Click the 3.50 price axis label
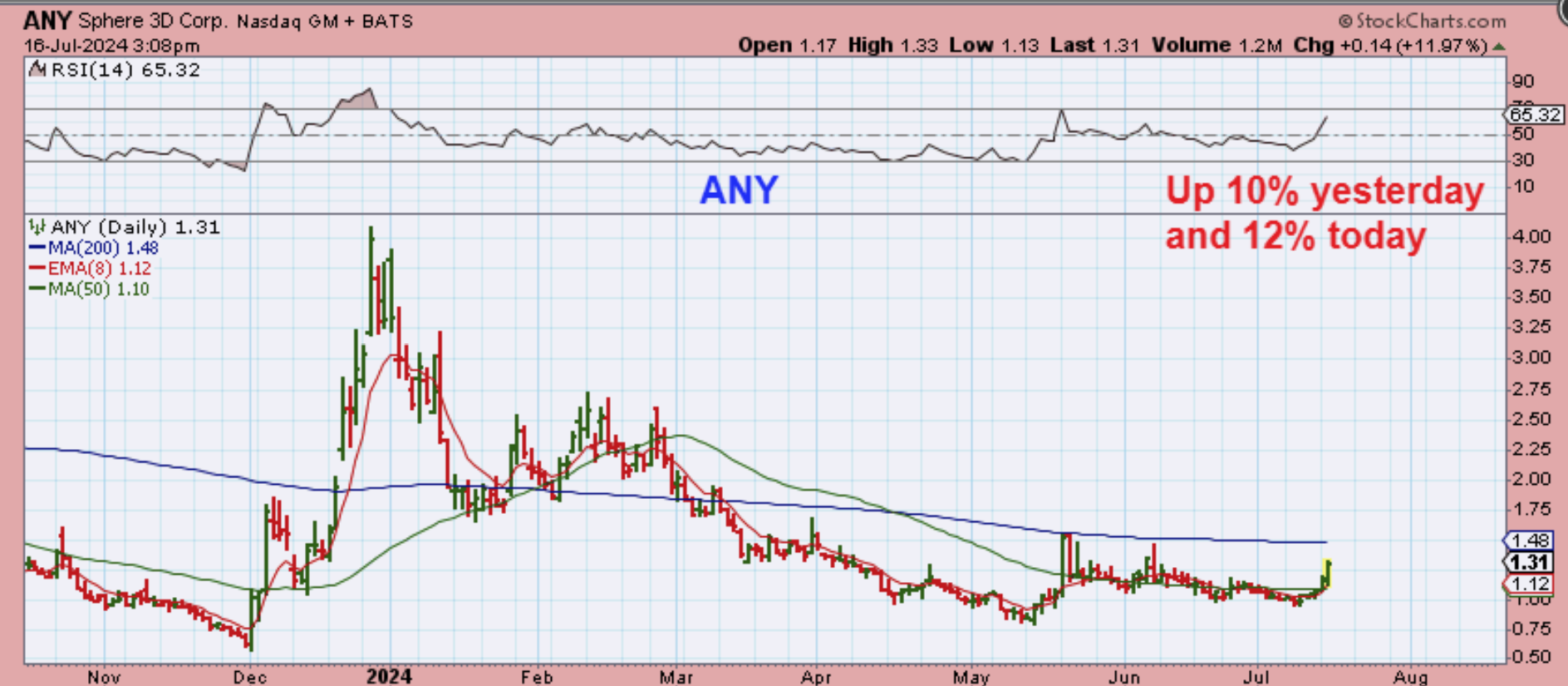This screenshot has width=1568, height=686. tap(1530, 297)
